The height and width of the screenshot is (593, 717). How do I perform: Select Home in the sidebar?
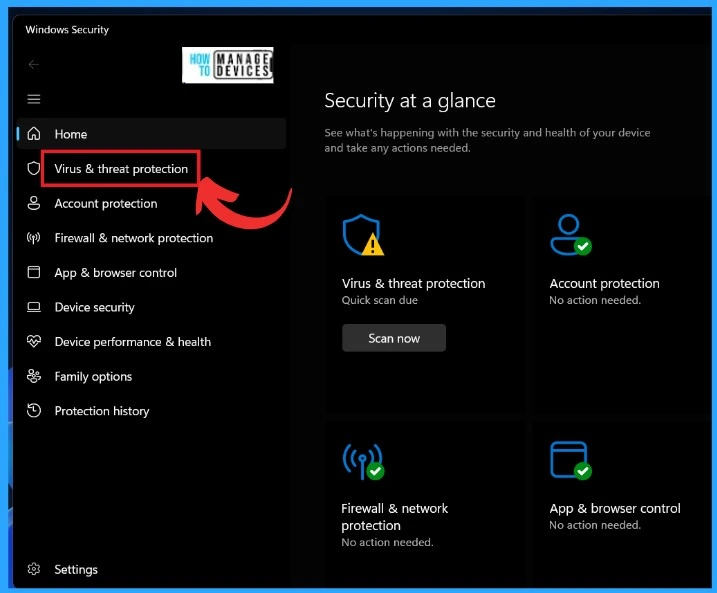point(151,134)
